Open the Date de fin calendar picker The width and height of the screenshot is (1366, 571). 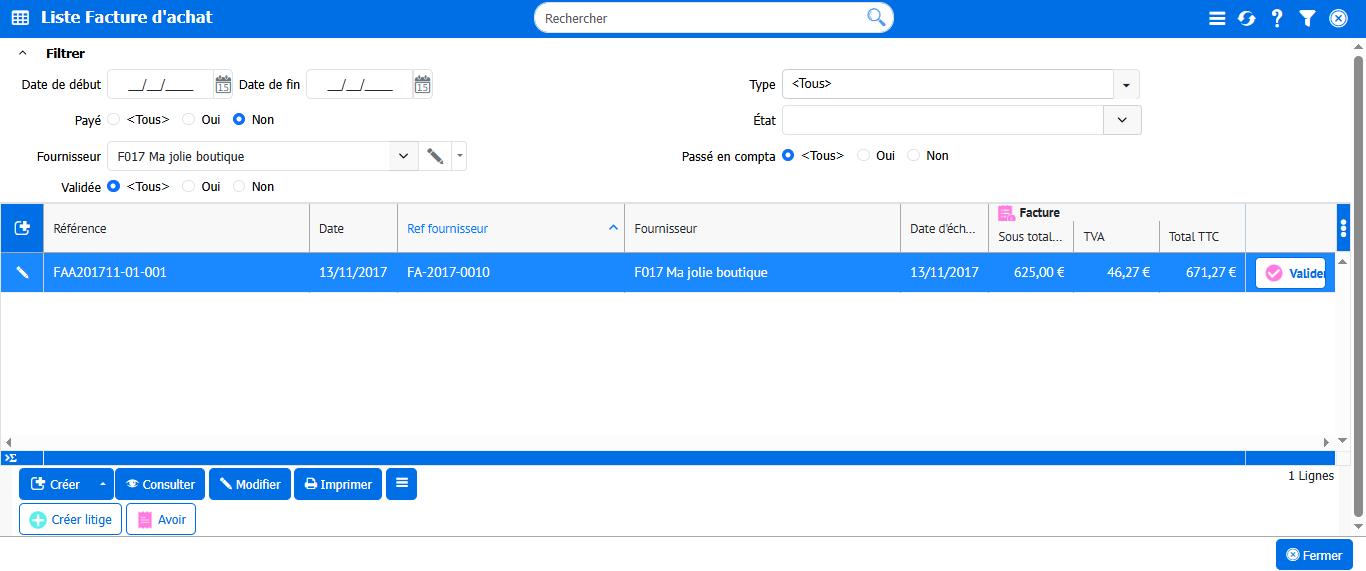click(x=422, y=85)
